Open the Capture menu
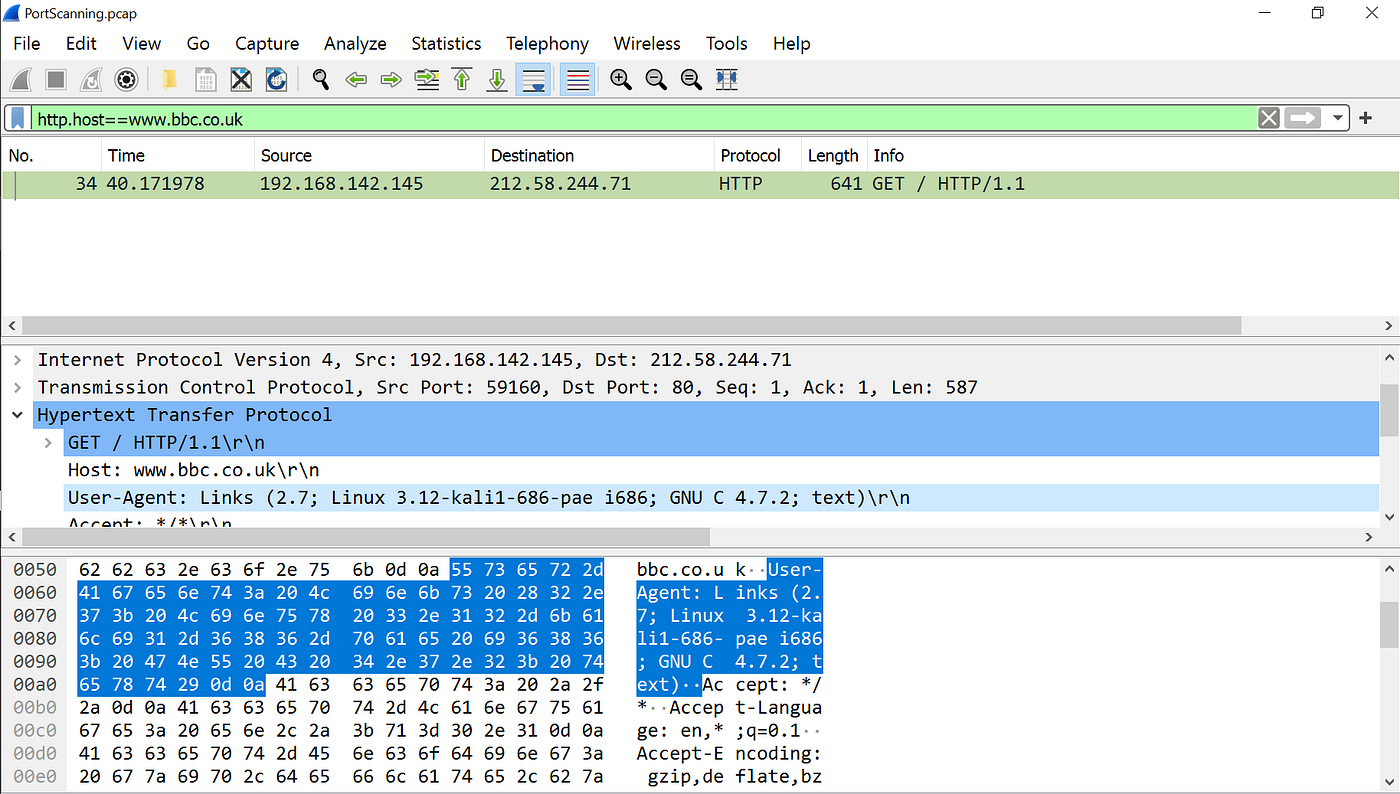 [267, 44]
